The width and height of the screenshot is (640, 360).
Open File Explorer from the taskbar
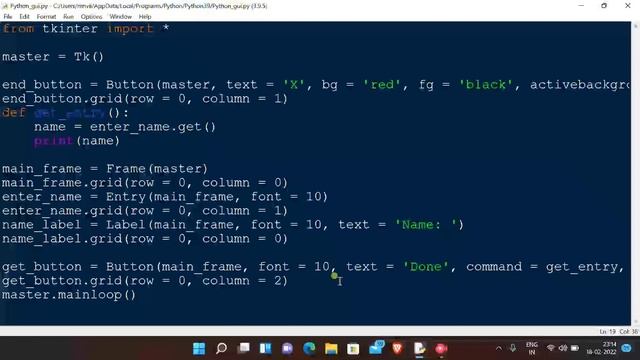[x=331, y=349]
